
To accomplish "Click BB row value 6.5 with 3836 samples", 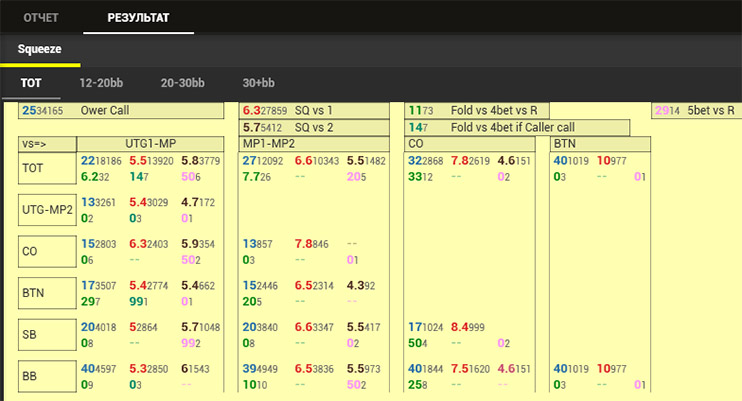I will 314,369.
